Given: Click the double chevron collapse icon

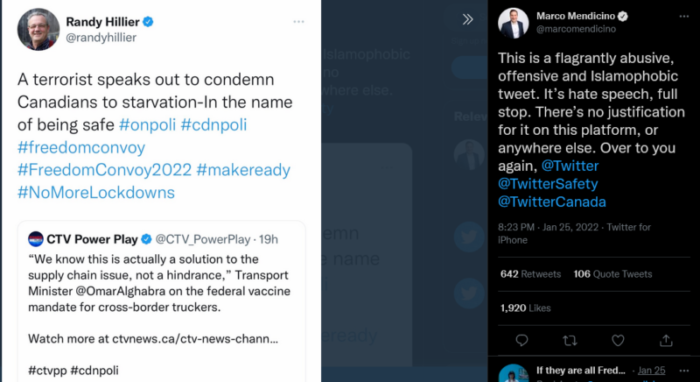Looking at the screenshot, I should coord(467,19).
